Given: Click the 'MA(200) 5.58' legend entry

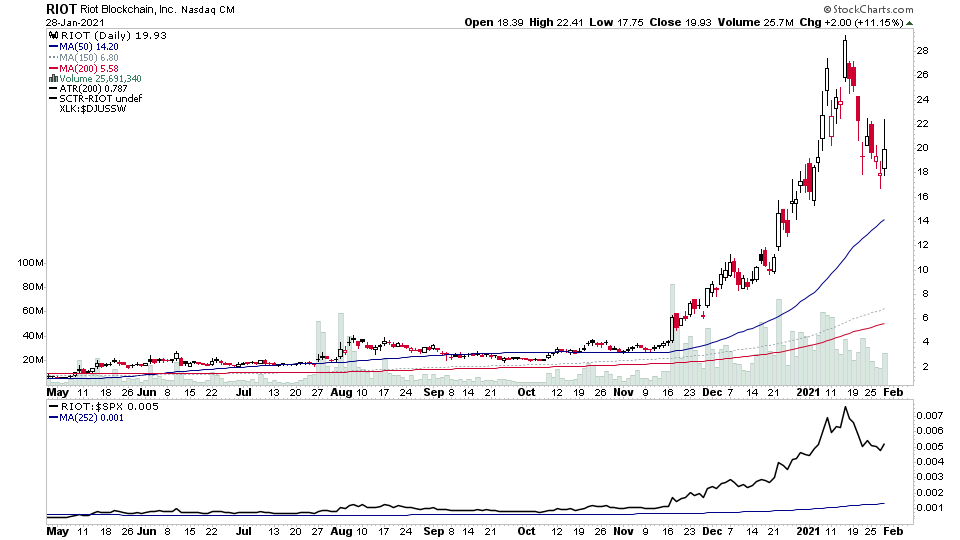Looking at the screenshot, I should coord(89,69).
